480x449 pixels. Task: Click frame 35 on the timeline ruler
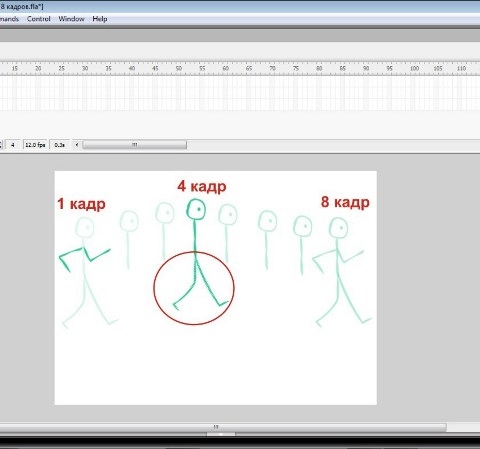[x=108, y=68]
